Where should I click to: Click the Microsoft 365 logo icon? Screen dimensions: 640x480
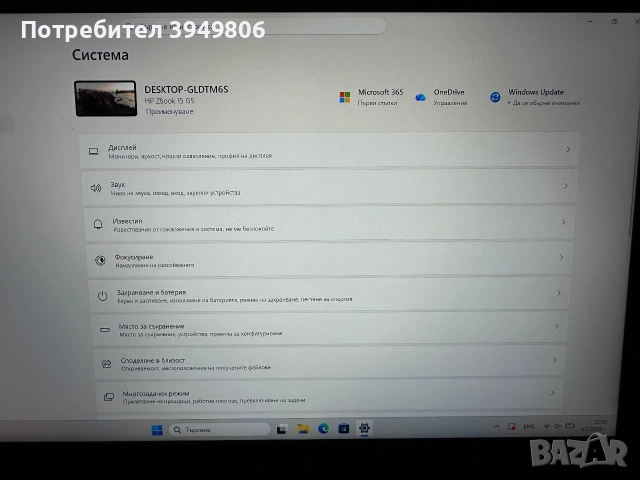pos(345,97)
